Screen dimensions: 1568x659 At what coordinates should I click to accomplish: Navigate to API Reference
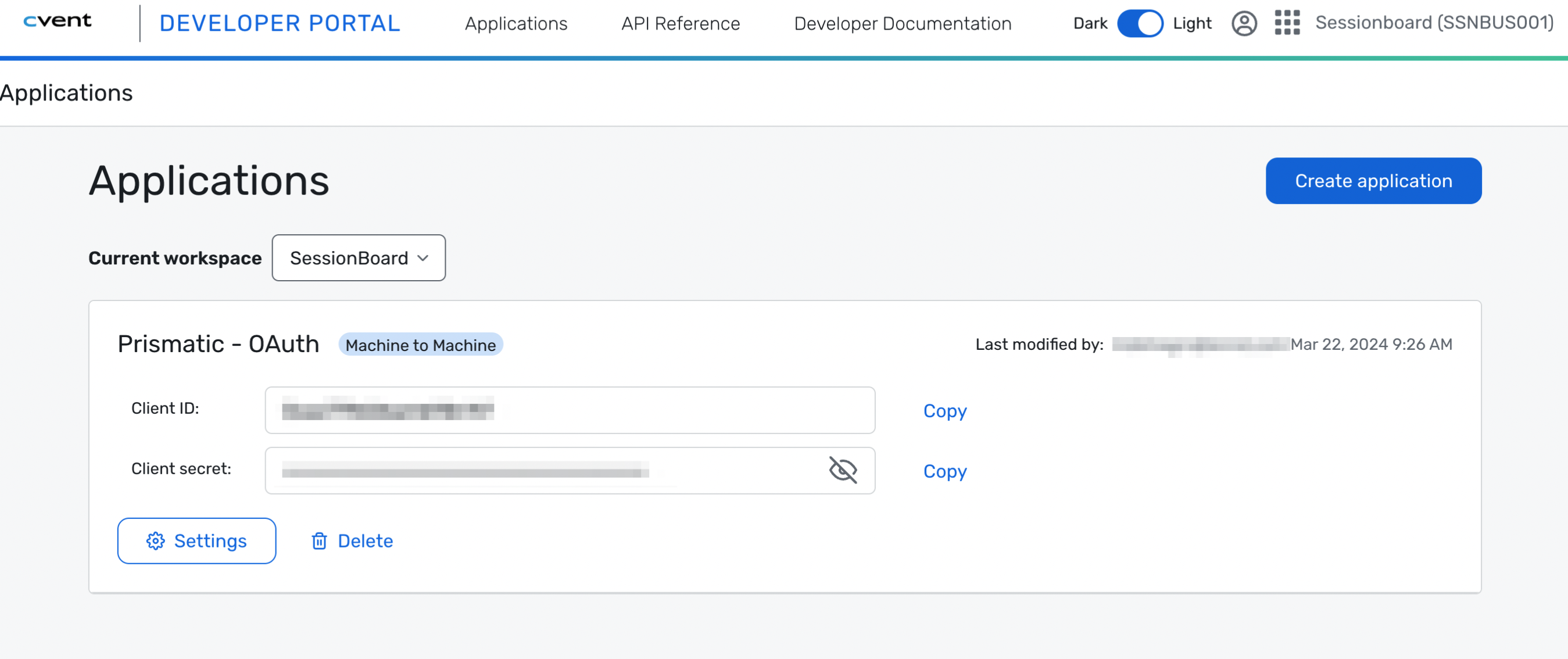coord(680,24)
